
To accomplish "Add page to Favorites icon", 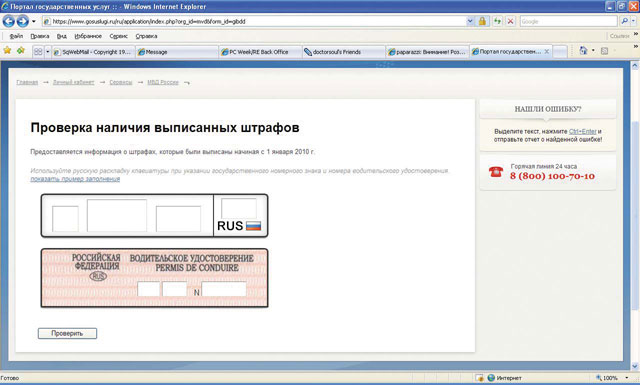I will [x=20, y=51].
